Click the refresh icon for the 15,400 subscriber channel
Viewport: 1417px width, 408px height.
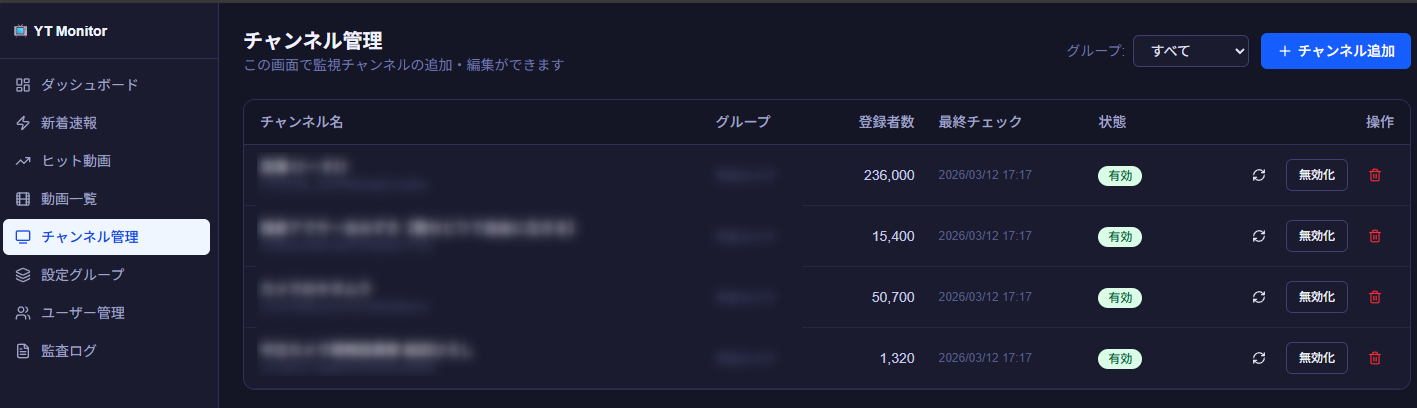(x=1259, y=237)
